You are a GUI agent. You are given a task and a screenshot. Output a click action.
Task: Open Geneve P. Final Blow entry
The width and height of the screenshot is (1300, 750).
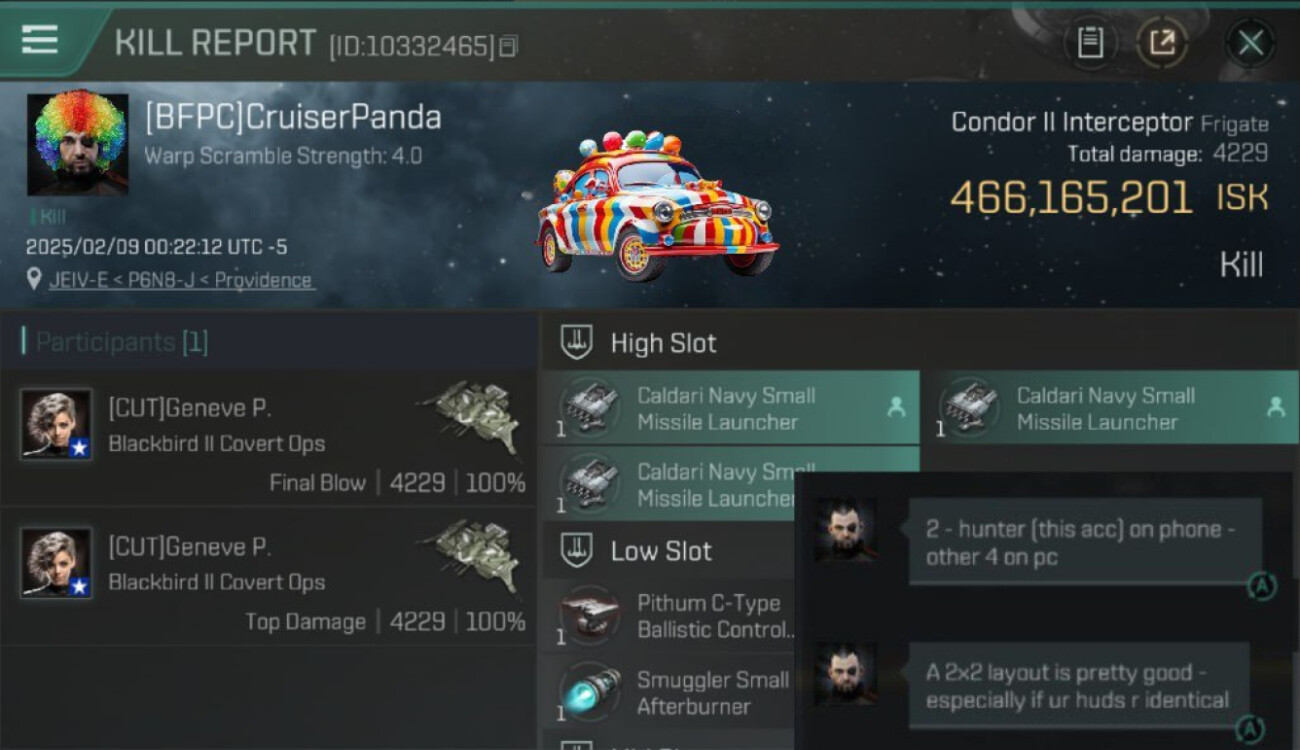269,437
